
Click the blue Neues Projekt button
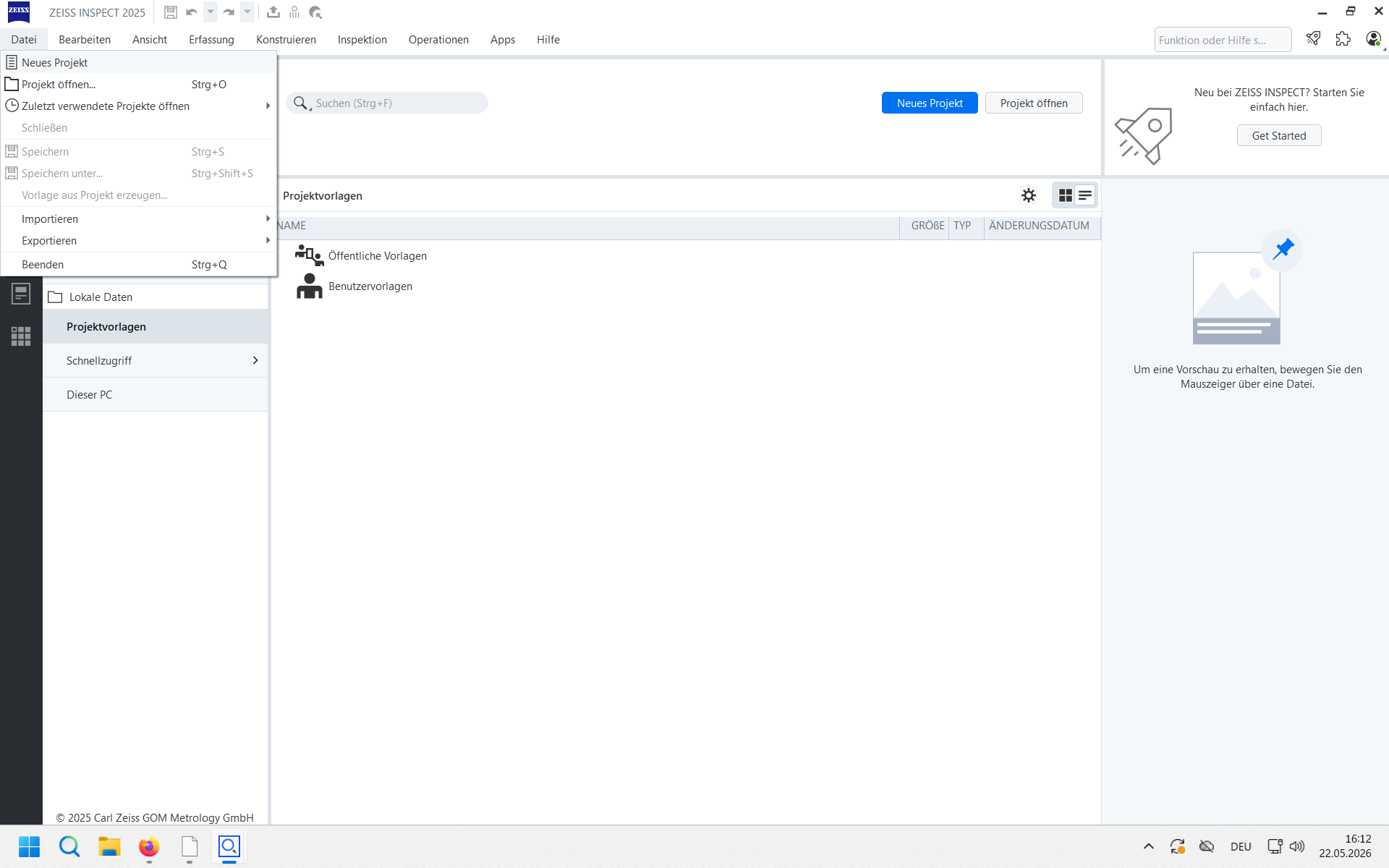coord(930,103)
